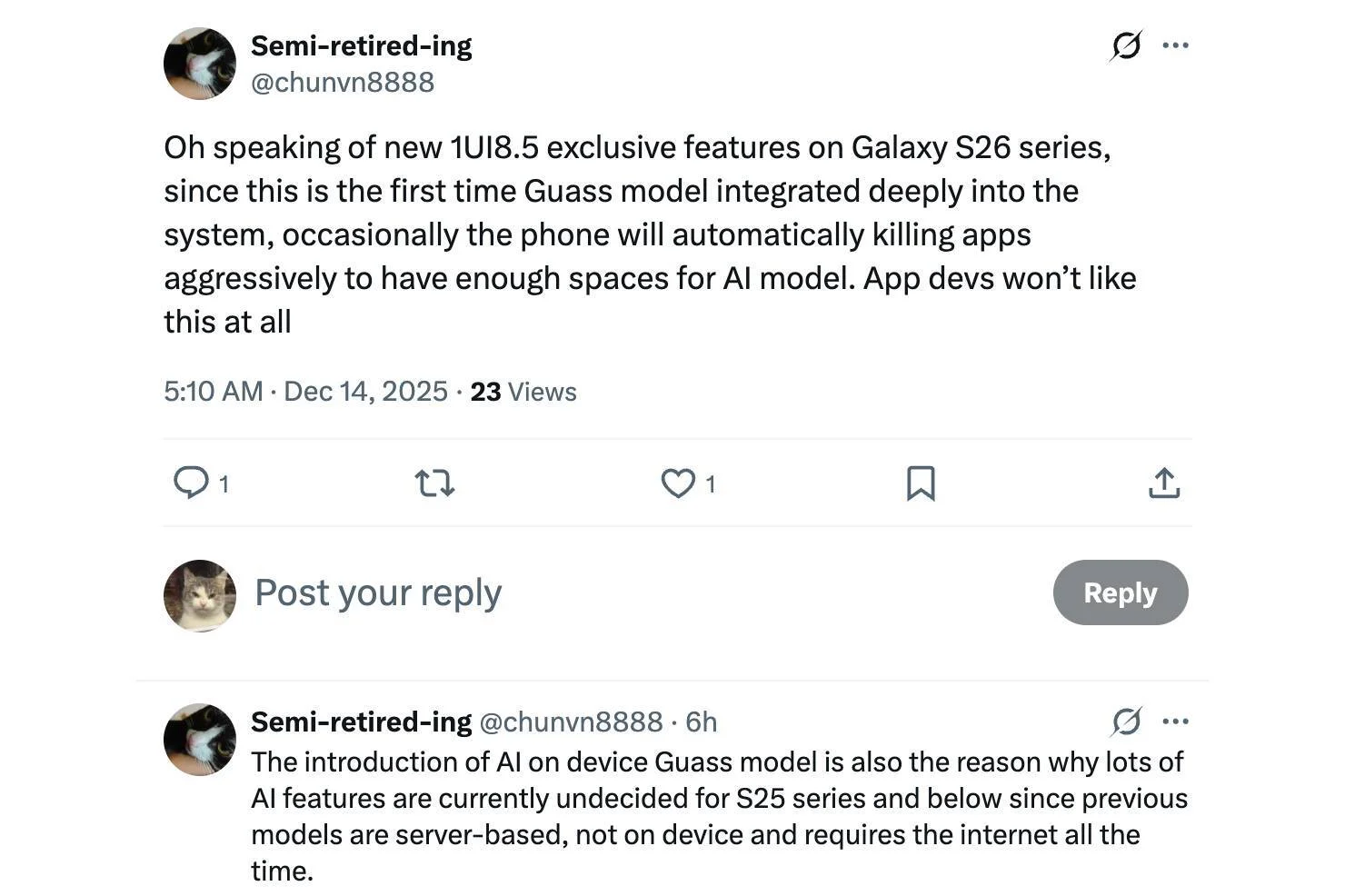Click the repost arrows icon
Screen dimensions: 1345x896
pos(434,483)
